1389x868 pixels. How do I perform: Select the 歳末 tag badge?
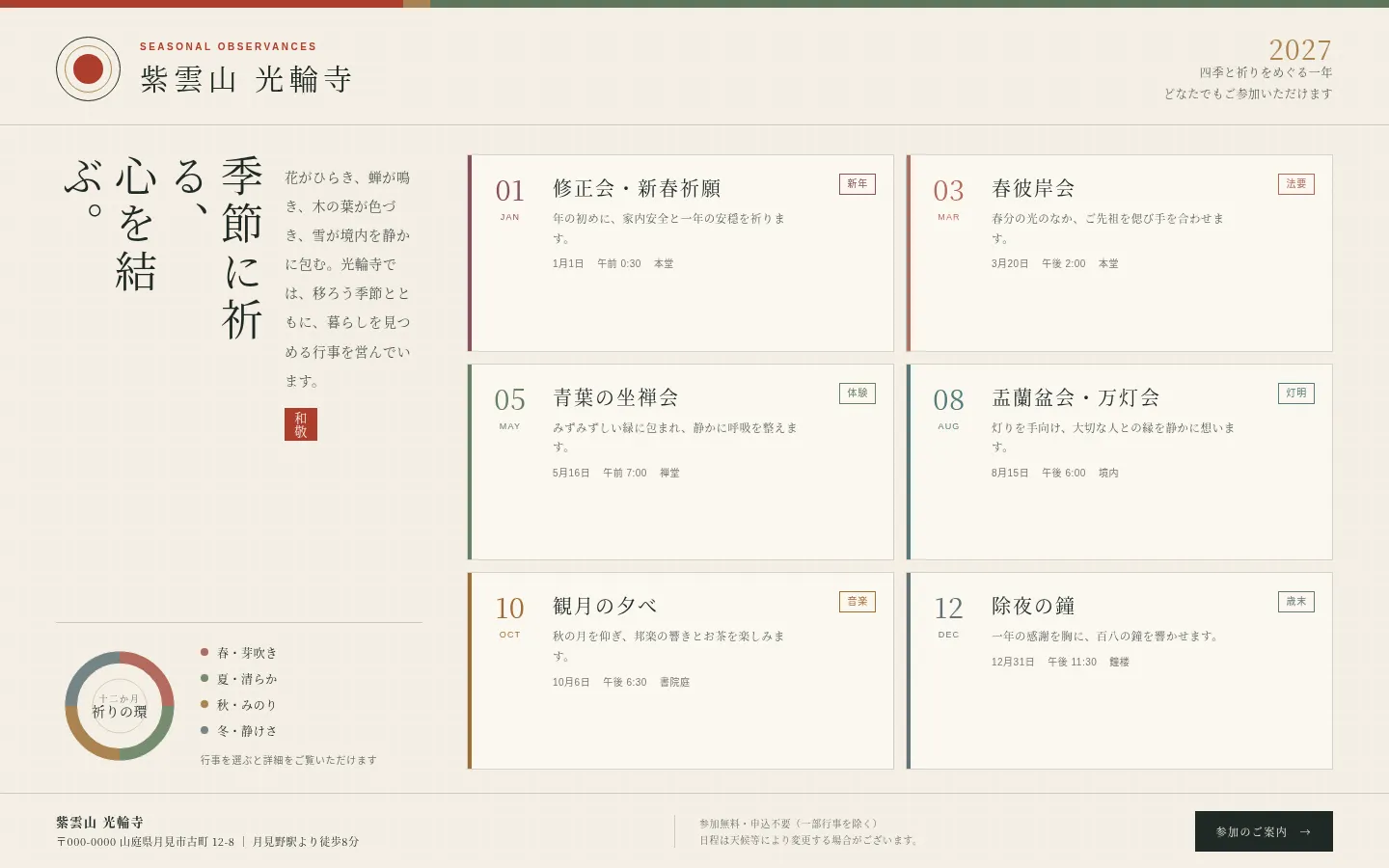tap(1296, 602)
